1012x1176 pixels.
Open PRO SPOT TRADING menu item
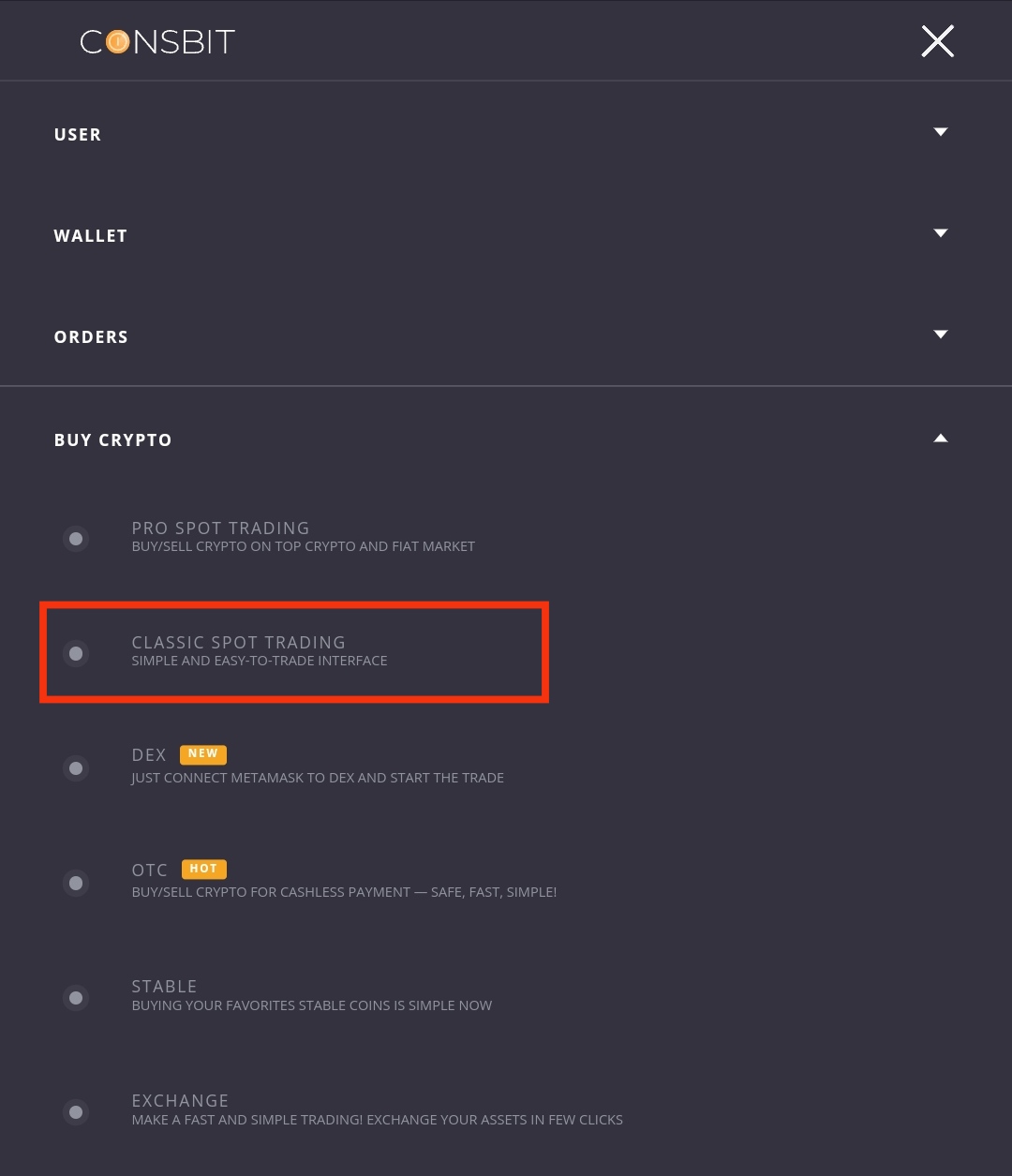click(220, 528)
